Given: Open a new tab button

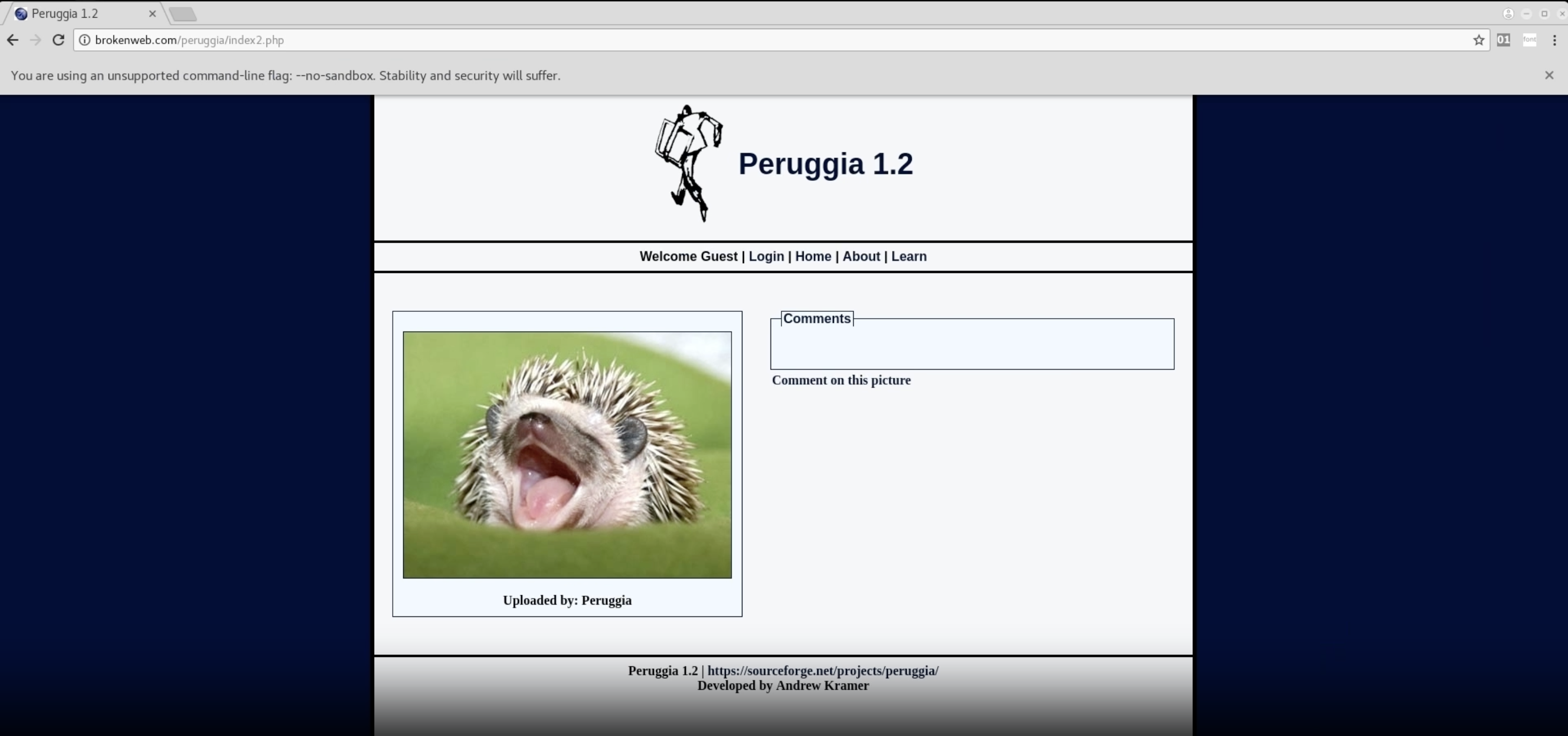Looking at the screenshot, I should click(x=182, y=14).
